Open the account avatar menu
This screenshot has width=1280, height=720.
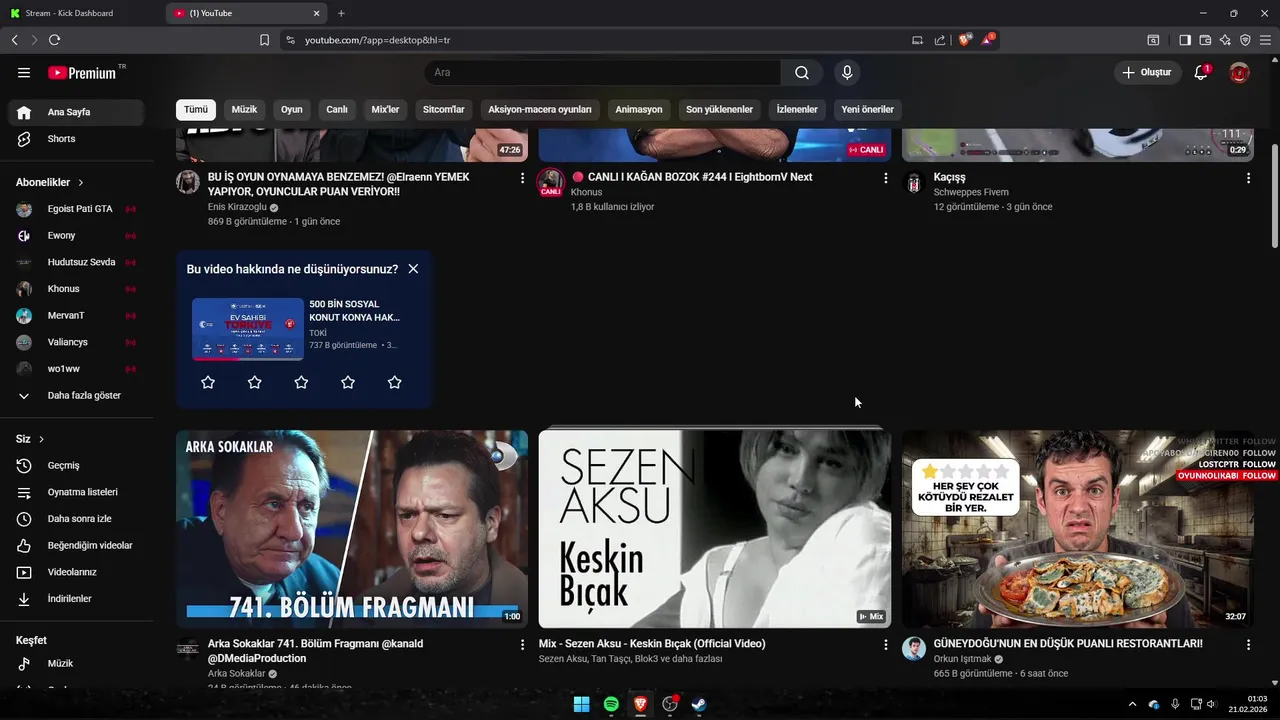point(1239,72)
